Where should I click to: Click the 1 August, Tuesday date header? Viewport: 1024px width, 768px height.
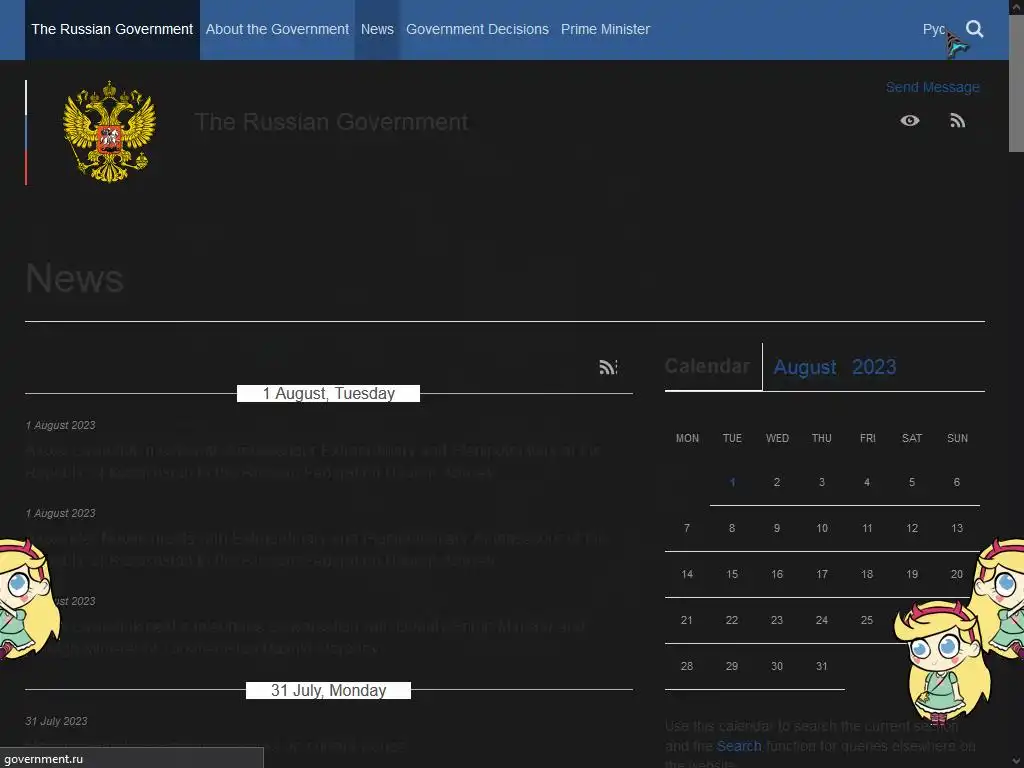pyautogui.click(x=328, y=394)
